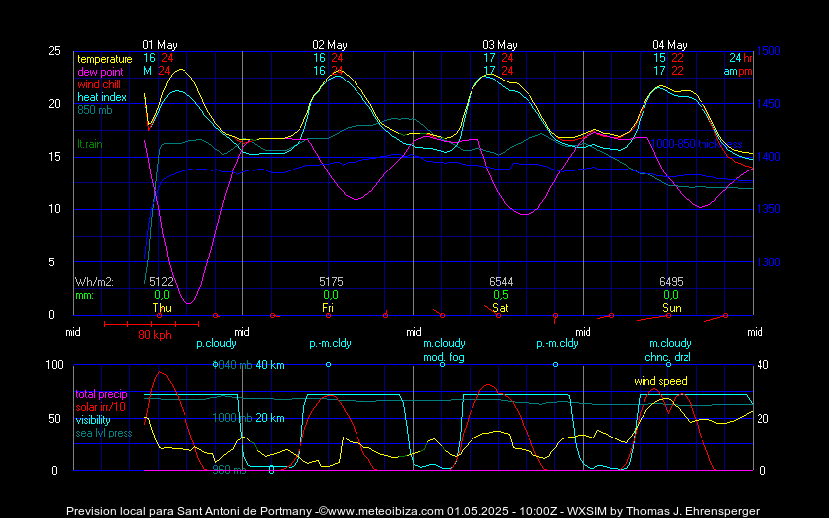
Task: Click the "100" lower chart axis value
Action: [54, 365]
